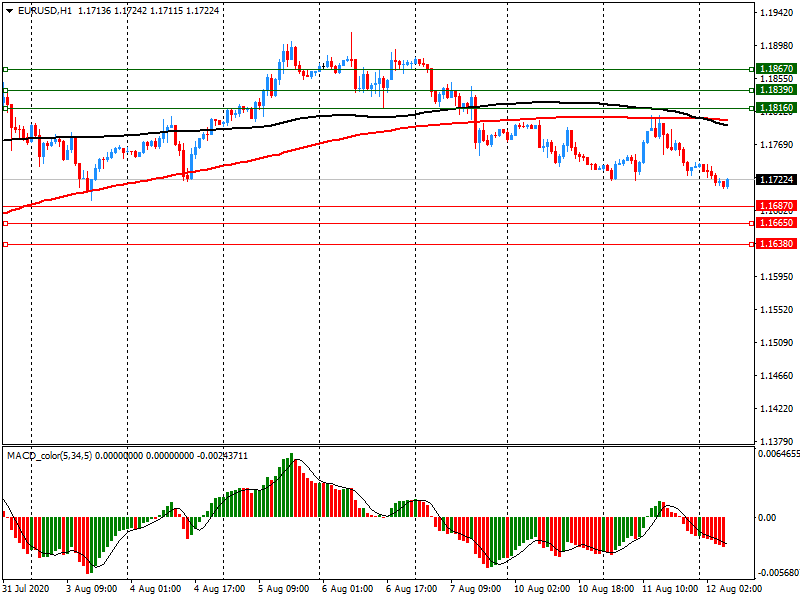Click the 1.15090 price axis value
800x600 pixels.
pyautogui.click(x=777, y=343)
